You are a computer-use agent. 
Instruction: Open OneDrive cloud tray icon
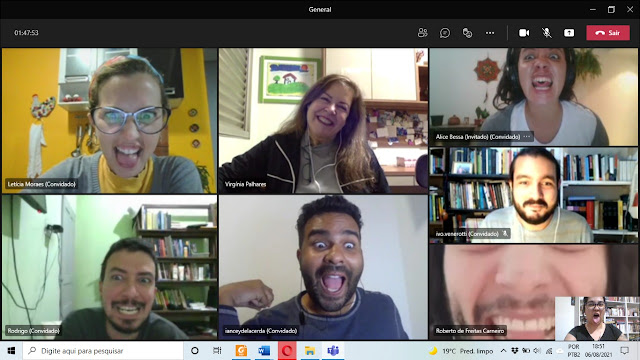[560, 351]
